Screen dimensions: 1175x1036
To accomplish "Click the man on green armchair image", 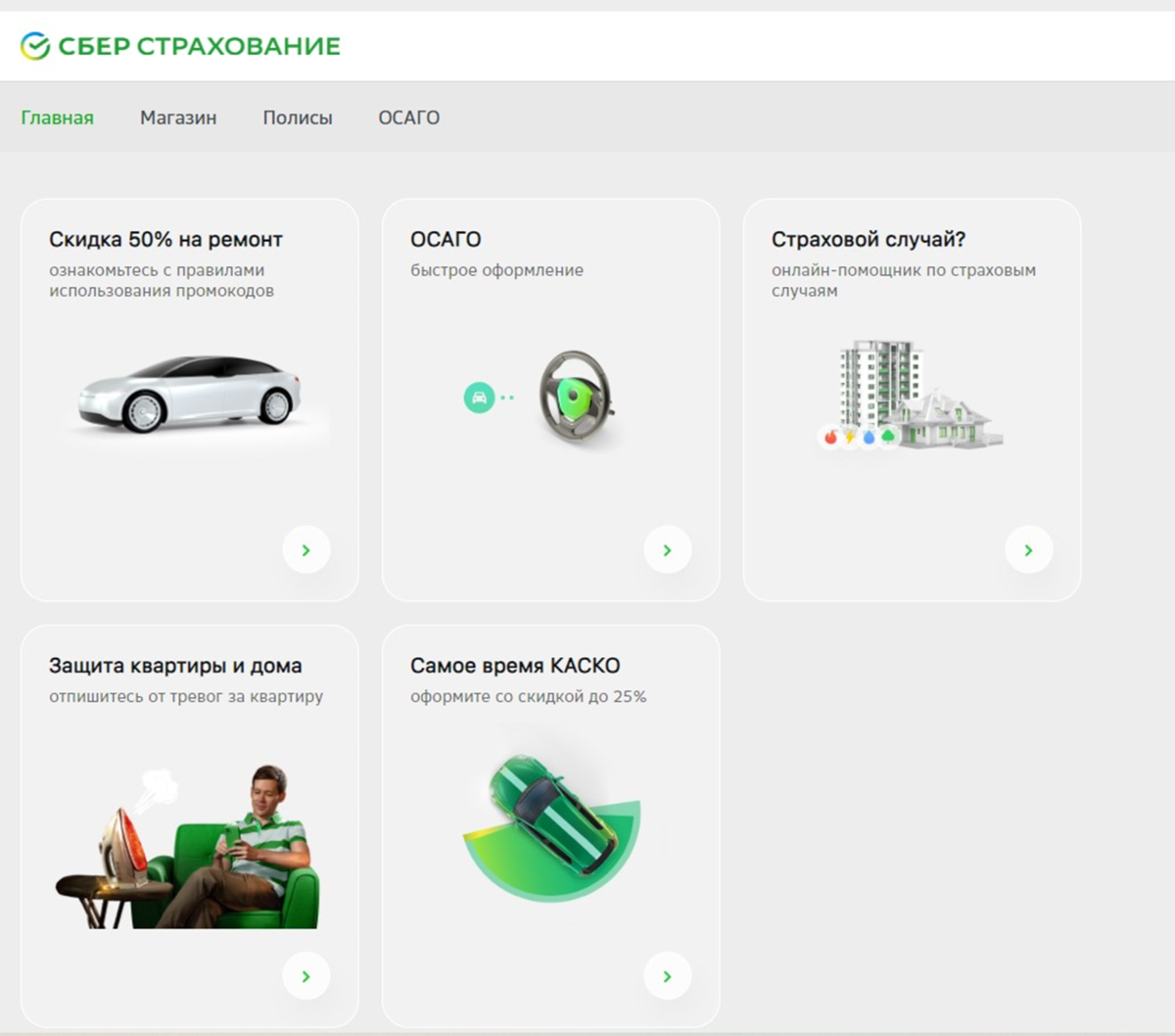I will coord(188,848).
